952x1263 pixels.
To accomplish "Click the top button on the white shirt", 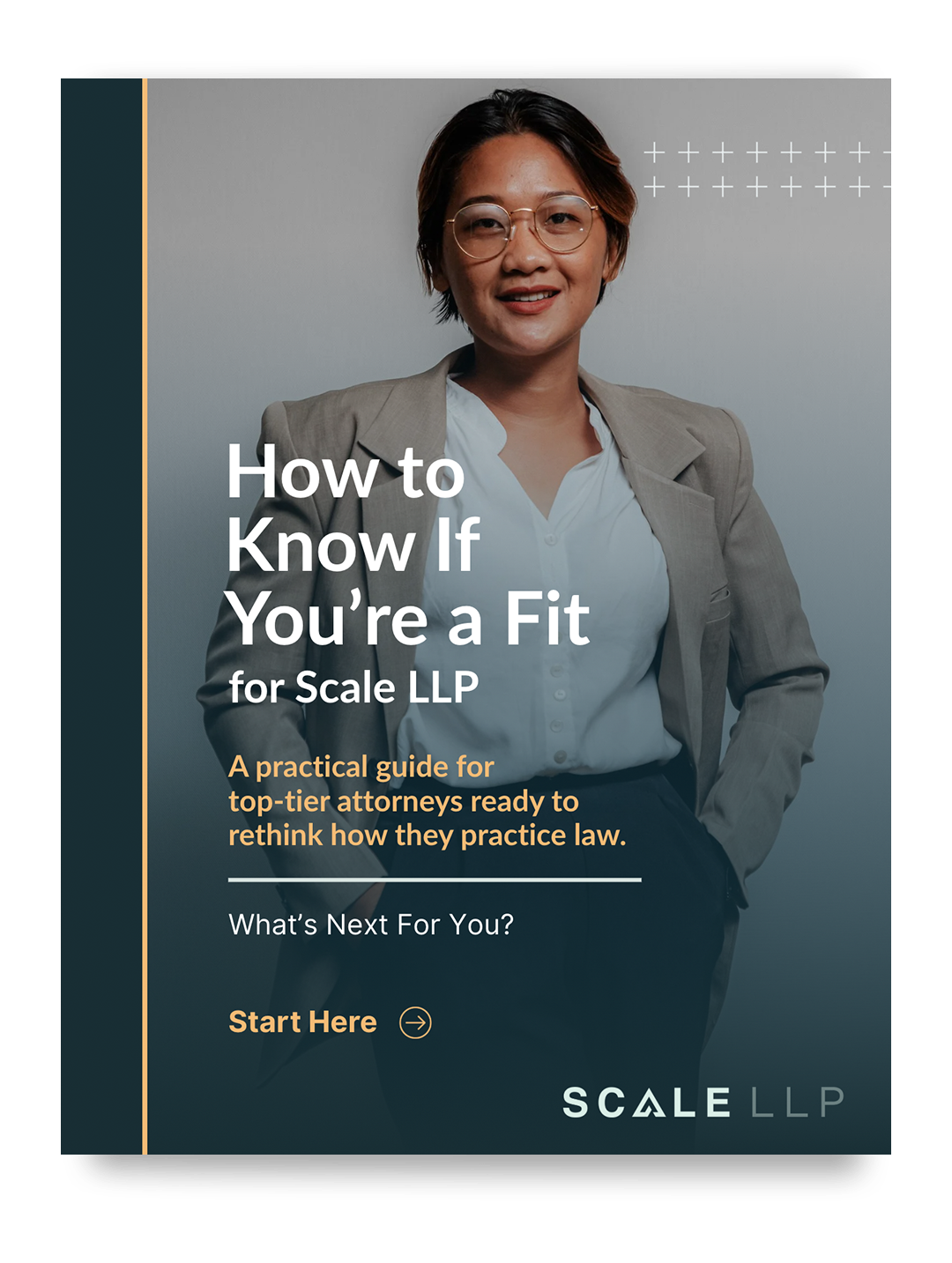I will click(x=551, y=539).
